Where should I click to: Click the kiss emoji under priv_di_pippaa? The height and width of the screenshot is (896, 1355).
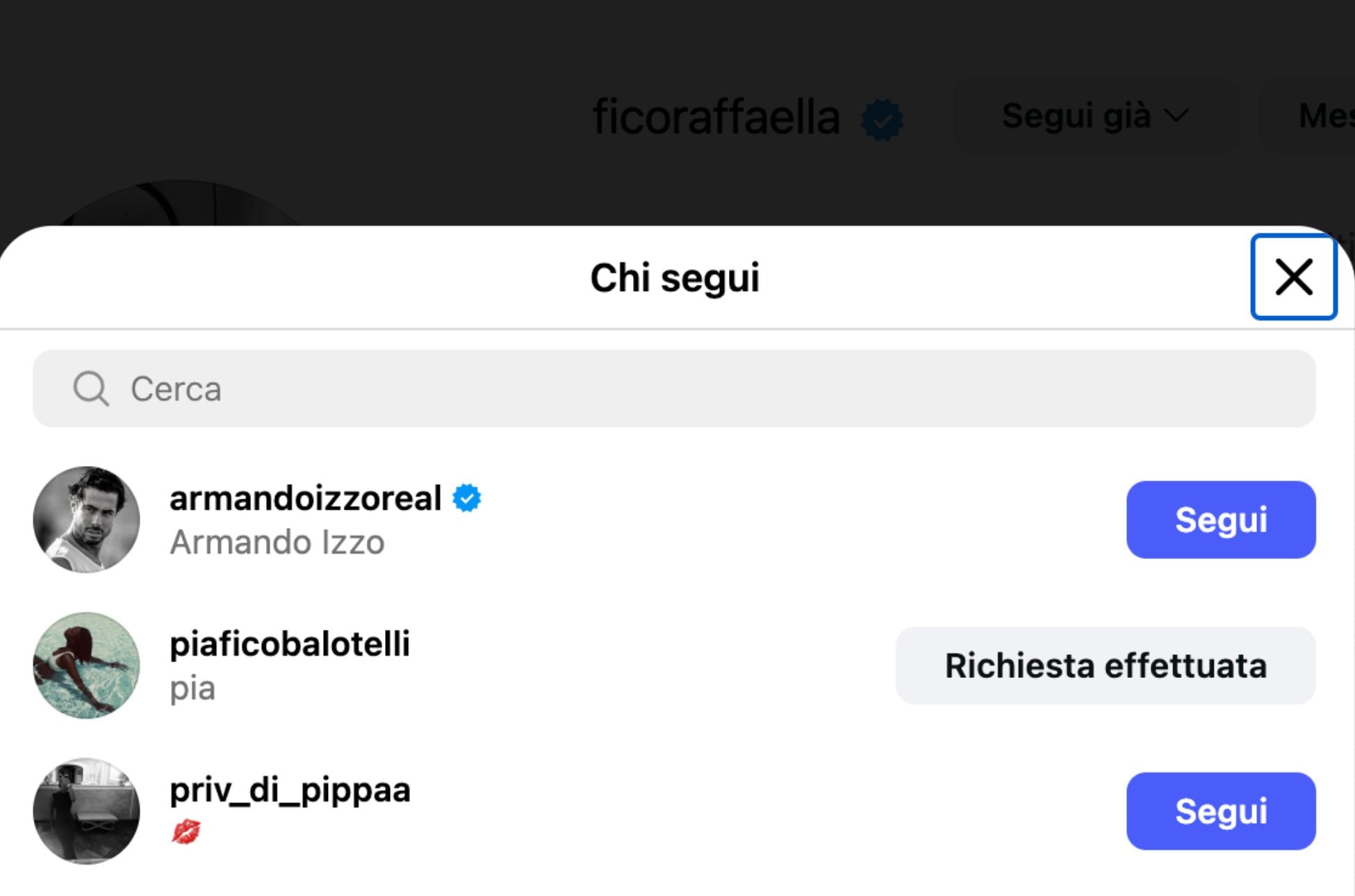[x=186, y=831]
